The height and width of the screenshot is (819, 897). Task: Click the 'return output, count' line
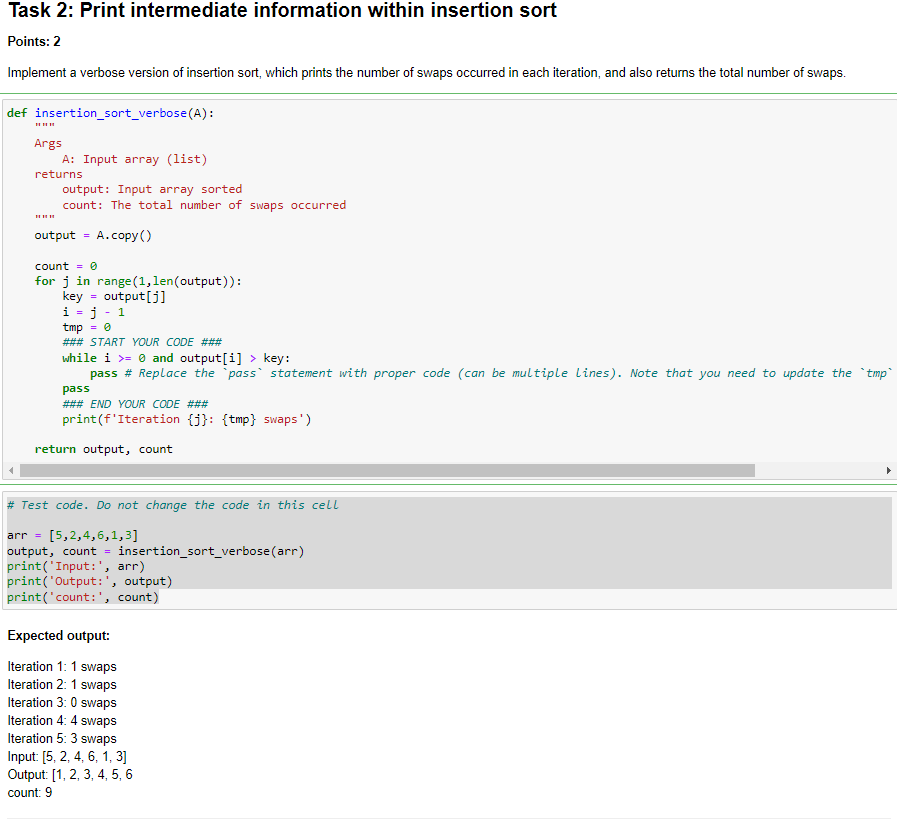[104, 450]
